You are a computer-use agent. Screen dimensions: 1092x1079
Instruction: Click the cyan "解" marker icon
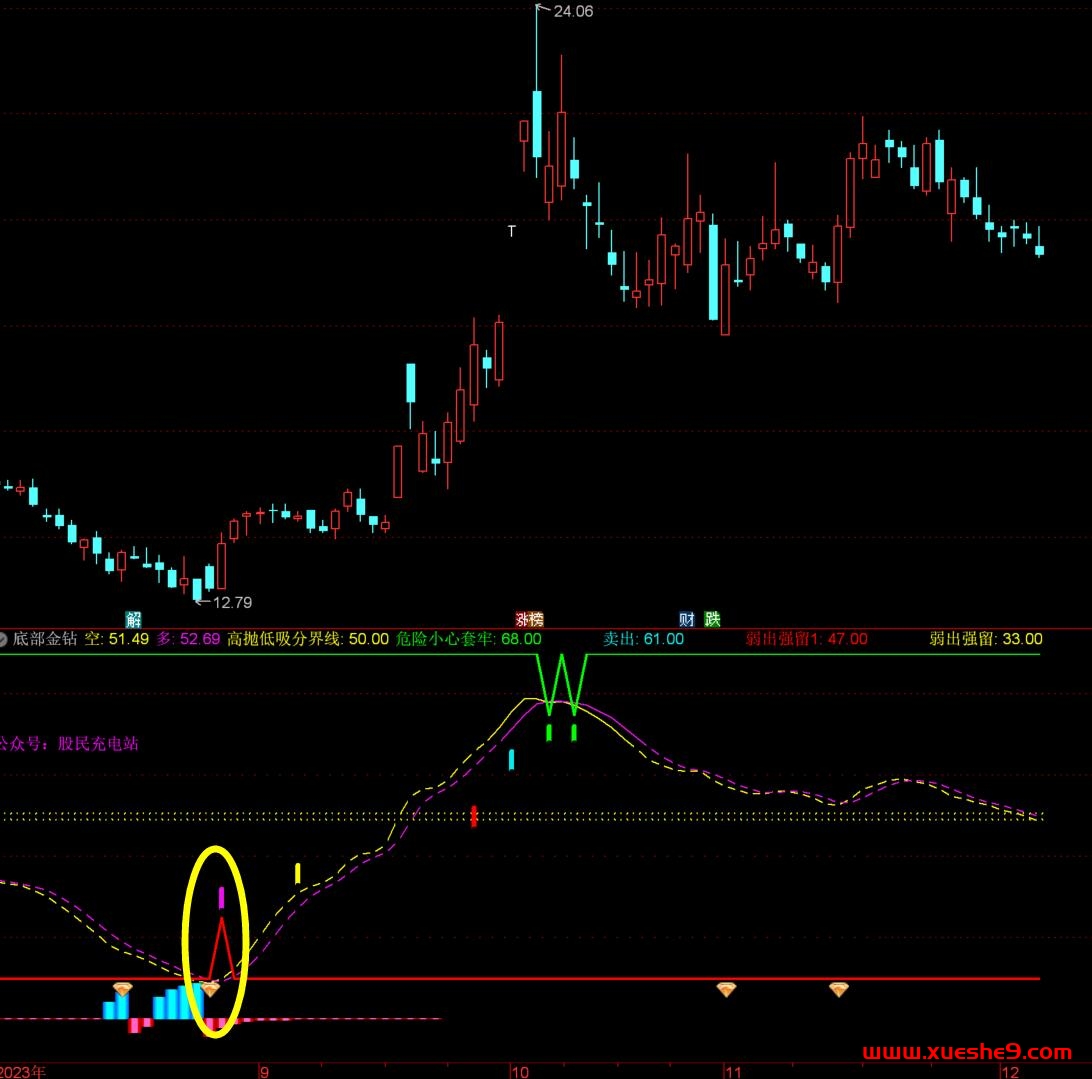point(133,619)
